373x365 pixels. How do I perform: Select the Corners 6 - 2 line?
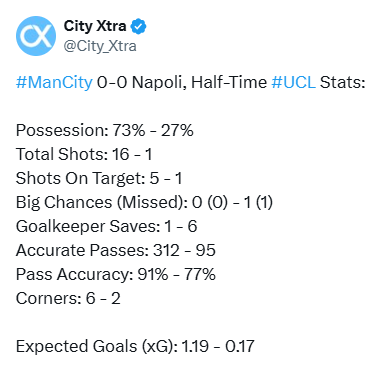point(68,298)
